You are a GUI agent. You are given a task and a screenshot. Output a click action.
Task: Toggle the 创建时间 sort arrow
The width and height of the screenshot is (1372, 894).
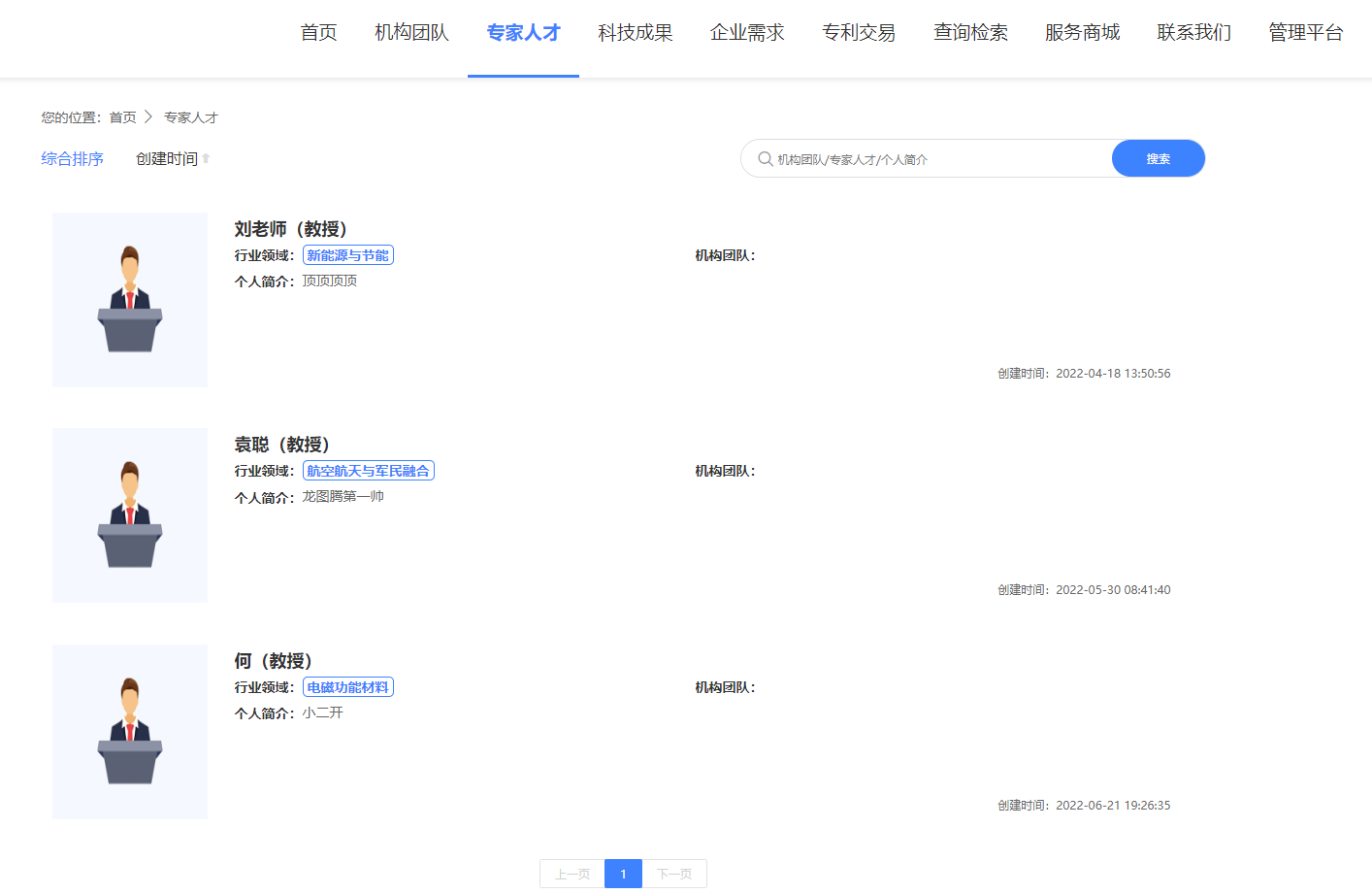pyautogui.click(x=206, y=158)
